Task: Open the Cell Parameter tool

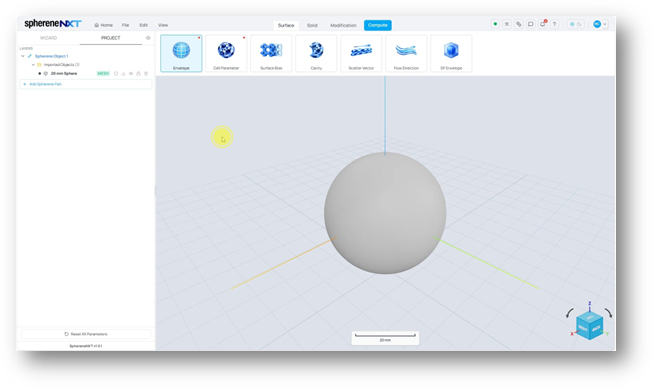Action: pos(226,53)
